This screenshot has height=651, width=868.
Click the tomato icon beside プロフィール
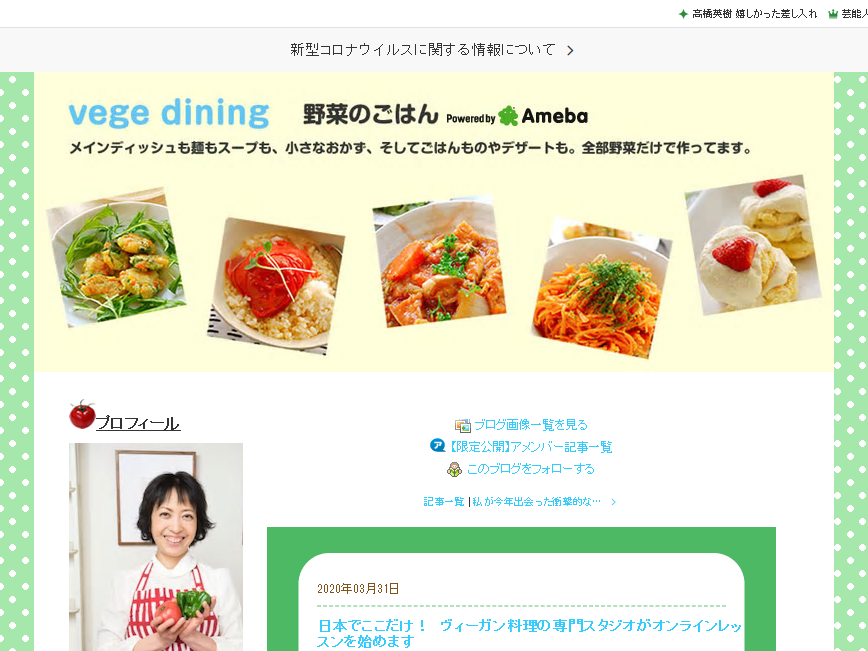click(82, 415)
